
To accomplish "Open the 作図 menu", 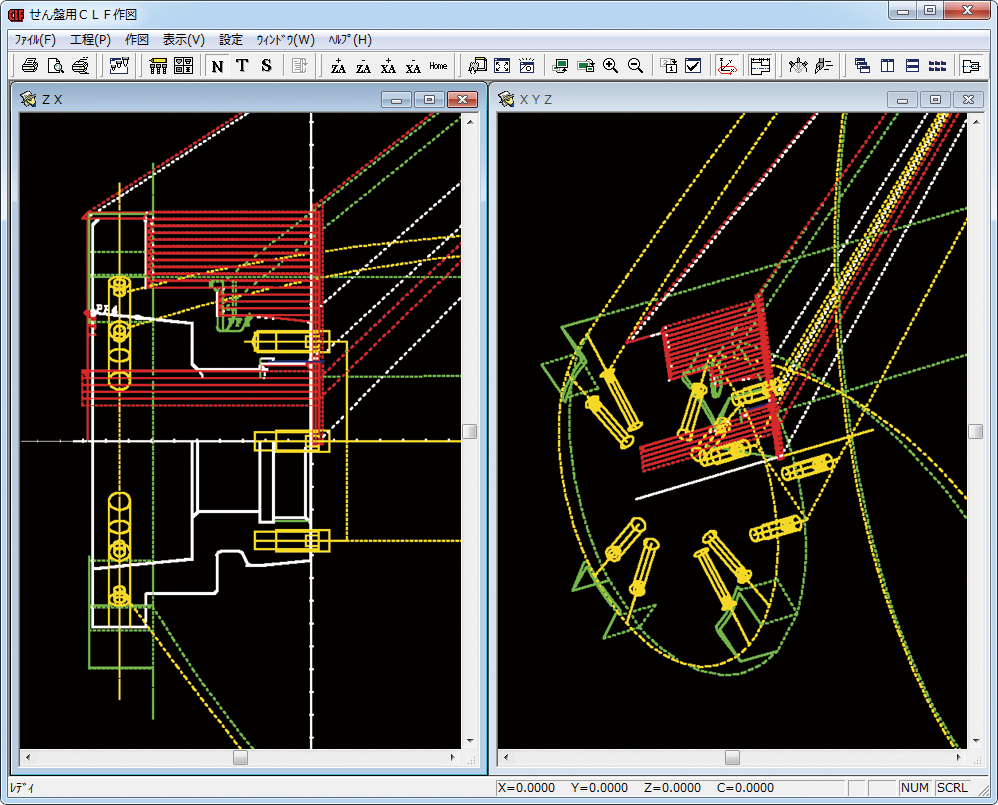I will coord(136,39).
